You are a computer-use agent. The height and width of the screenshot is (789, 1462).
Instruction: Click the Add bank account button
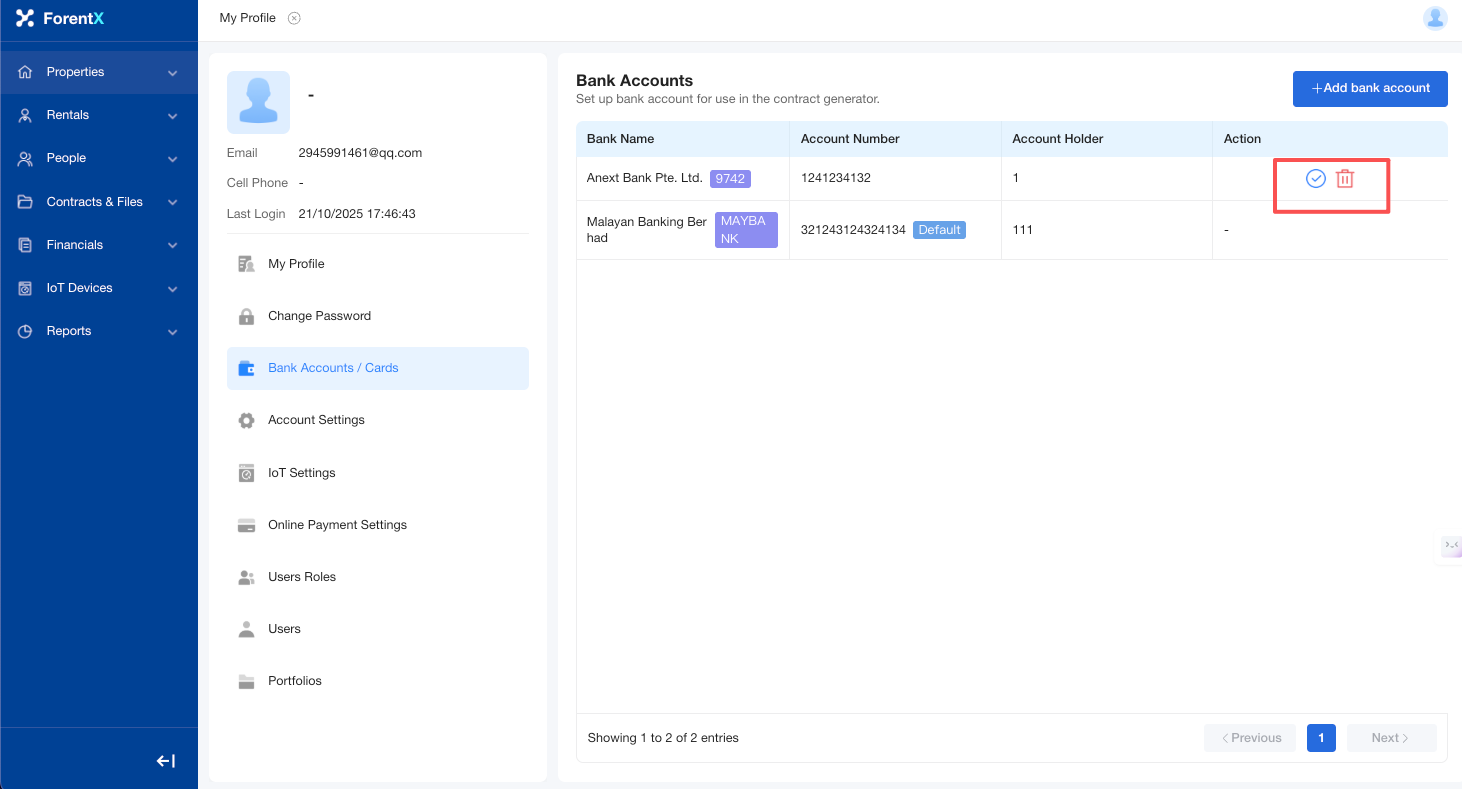pos(1370,88)
